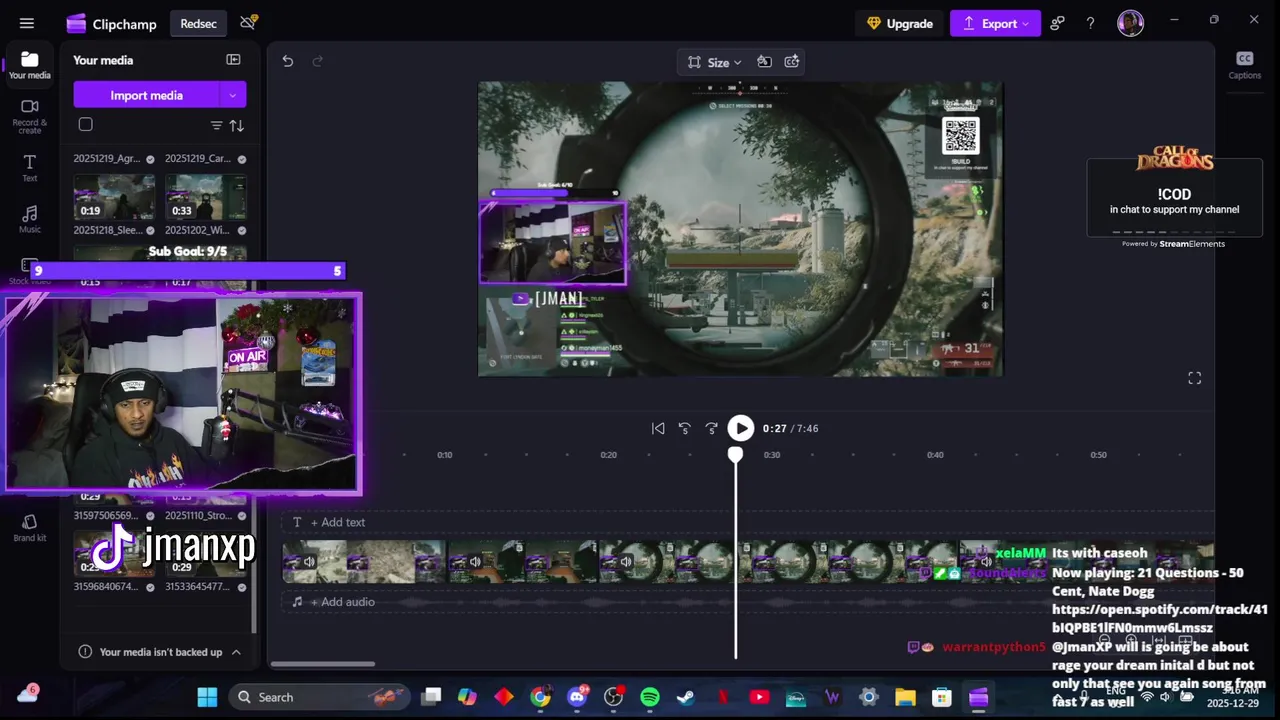Screen dimensions: 1280x720
Task: Click the check mark beside 20251202_Wi...
Action: [x=242, y=230]
